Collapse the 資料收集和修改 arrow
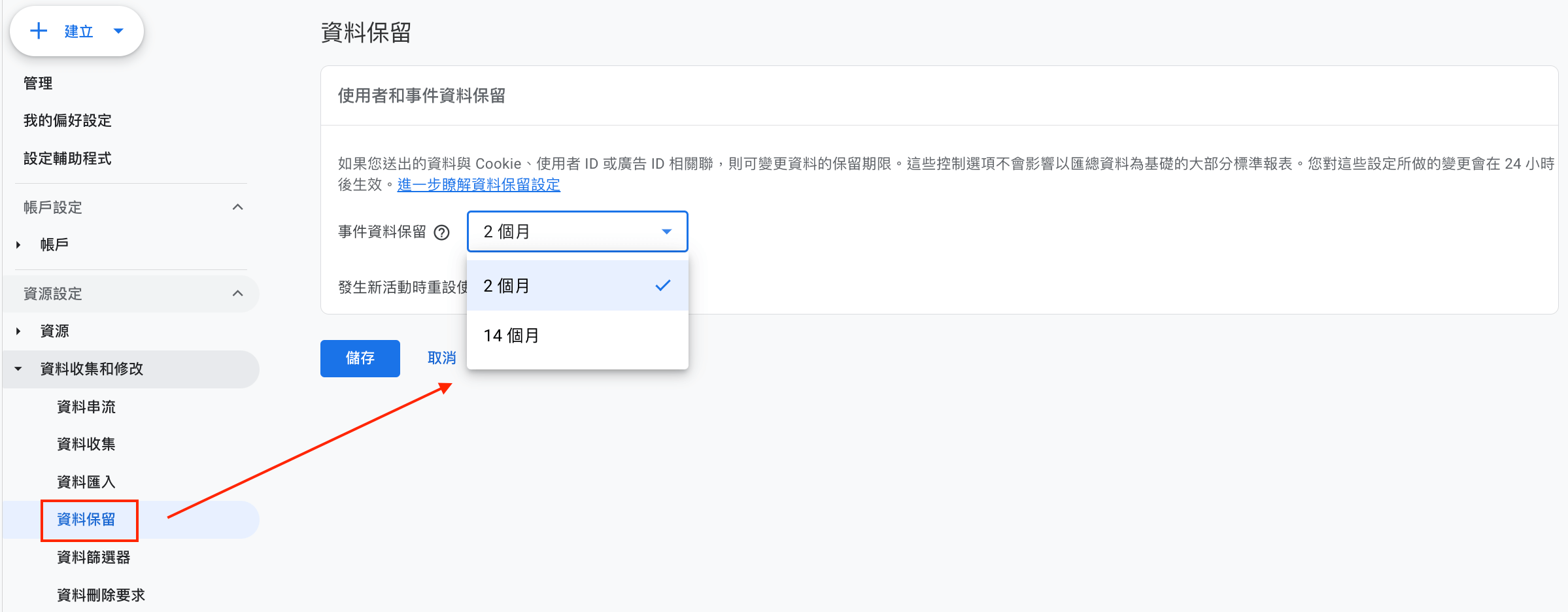Screen dimensions: 1568x612 click(x=18, y=369)
